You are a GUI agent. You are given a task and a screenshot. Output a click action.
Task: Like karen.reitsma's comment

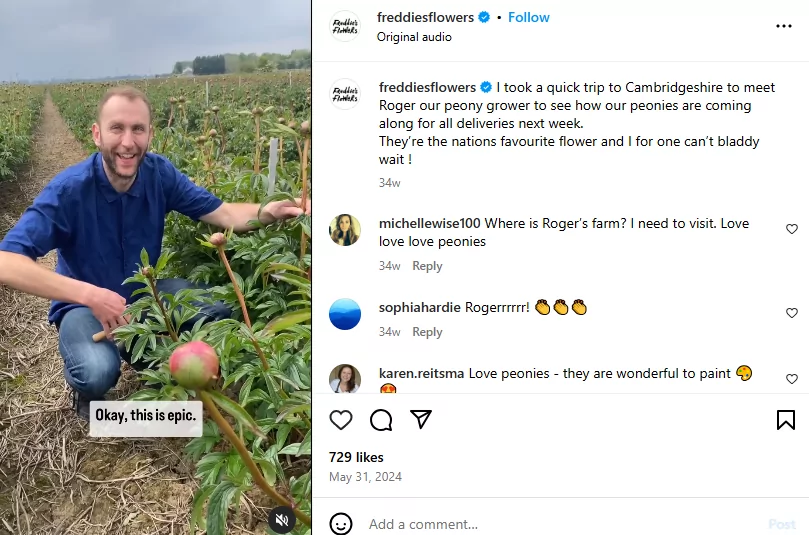pos(792,379)
